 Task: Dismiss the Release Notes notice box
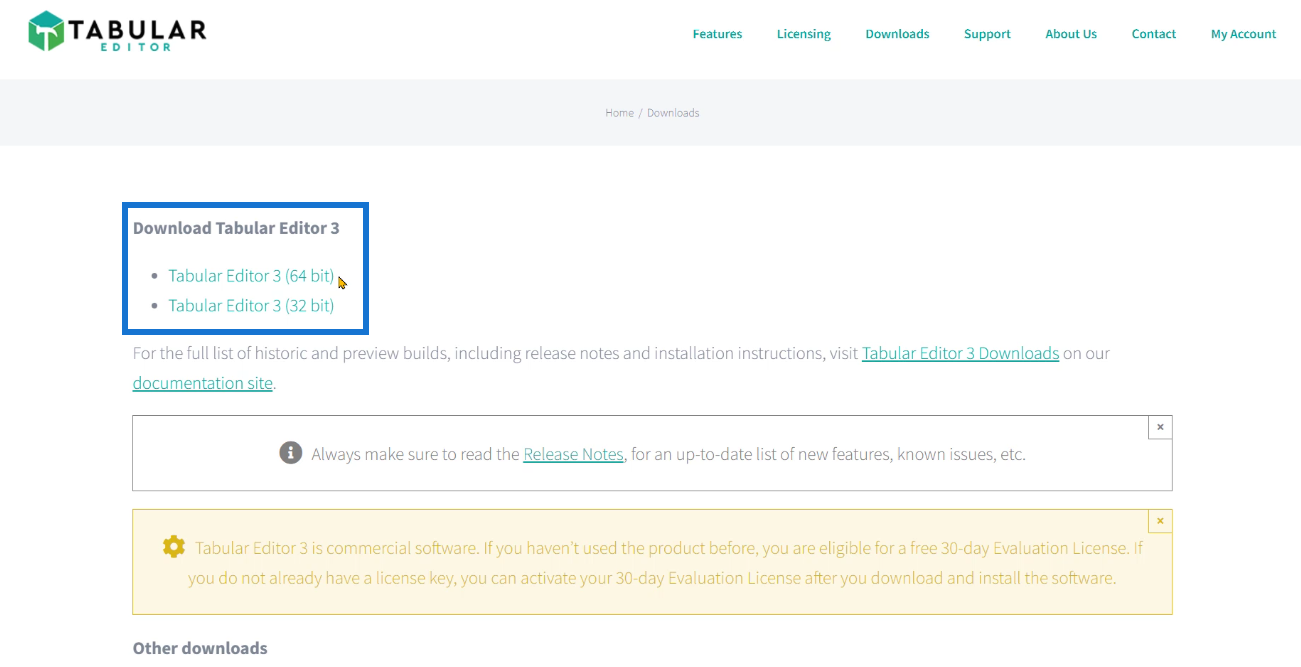(x=1160, y=427)
